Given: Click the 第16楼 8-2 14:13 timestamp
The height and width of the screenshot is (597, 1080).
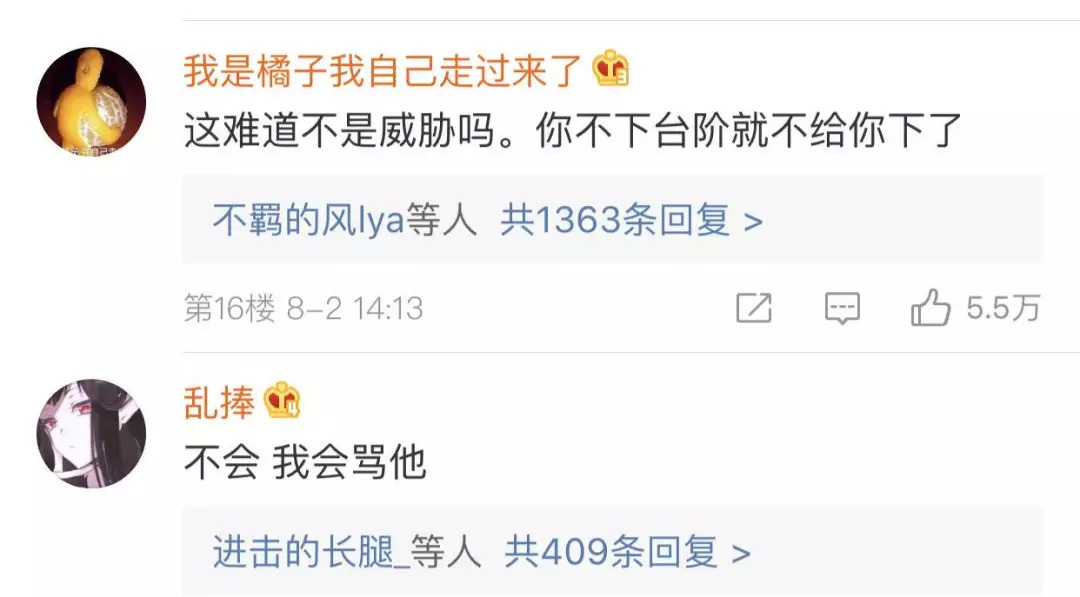Looking at the screenshot, I should point(303,308).
